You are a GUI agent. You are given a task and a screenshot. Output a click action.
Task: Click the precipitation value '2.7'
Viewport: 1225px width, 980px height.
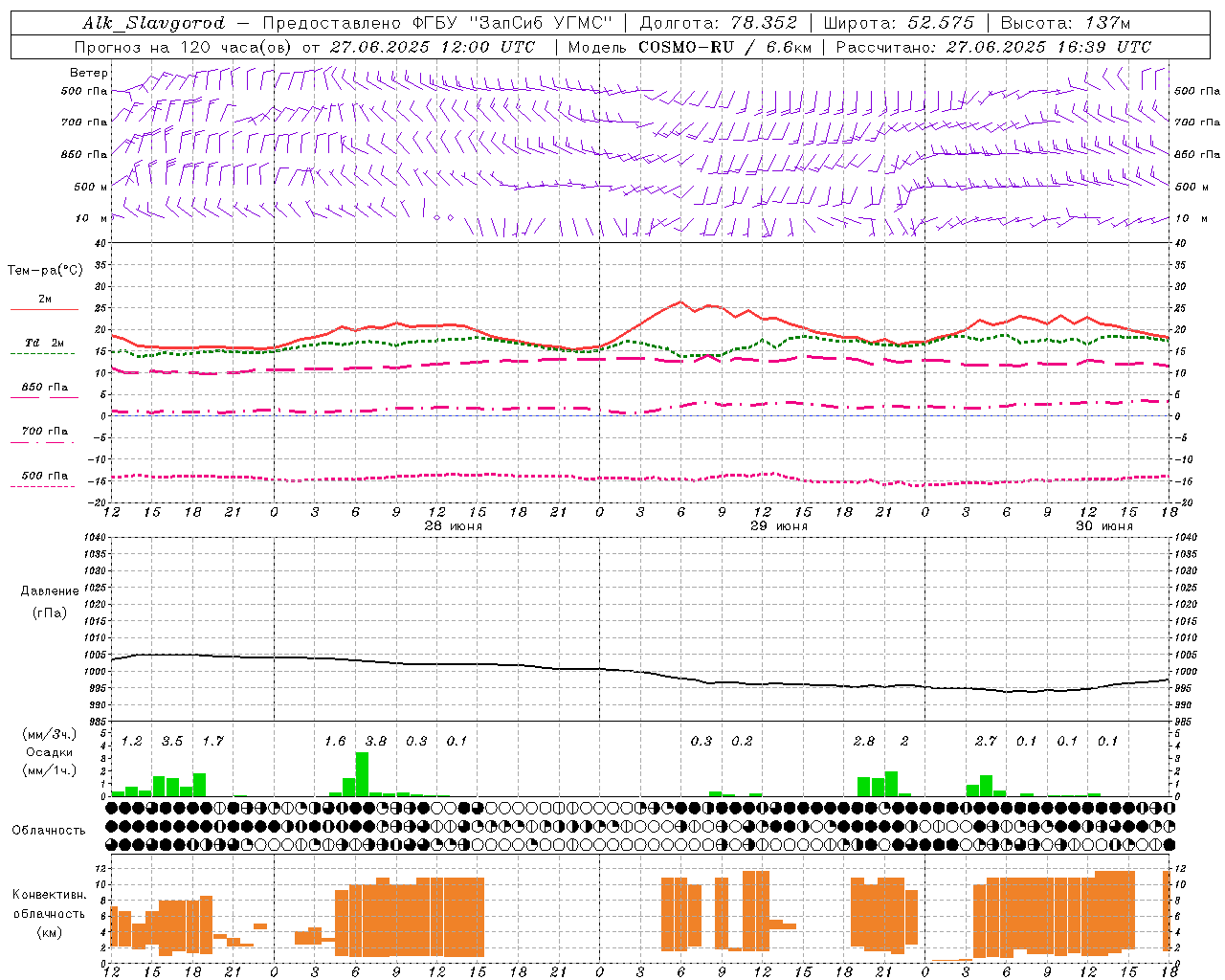[x=986, y=742]
